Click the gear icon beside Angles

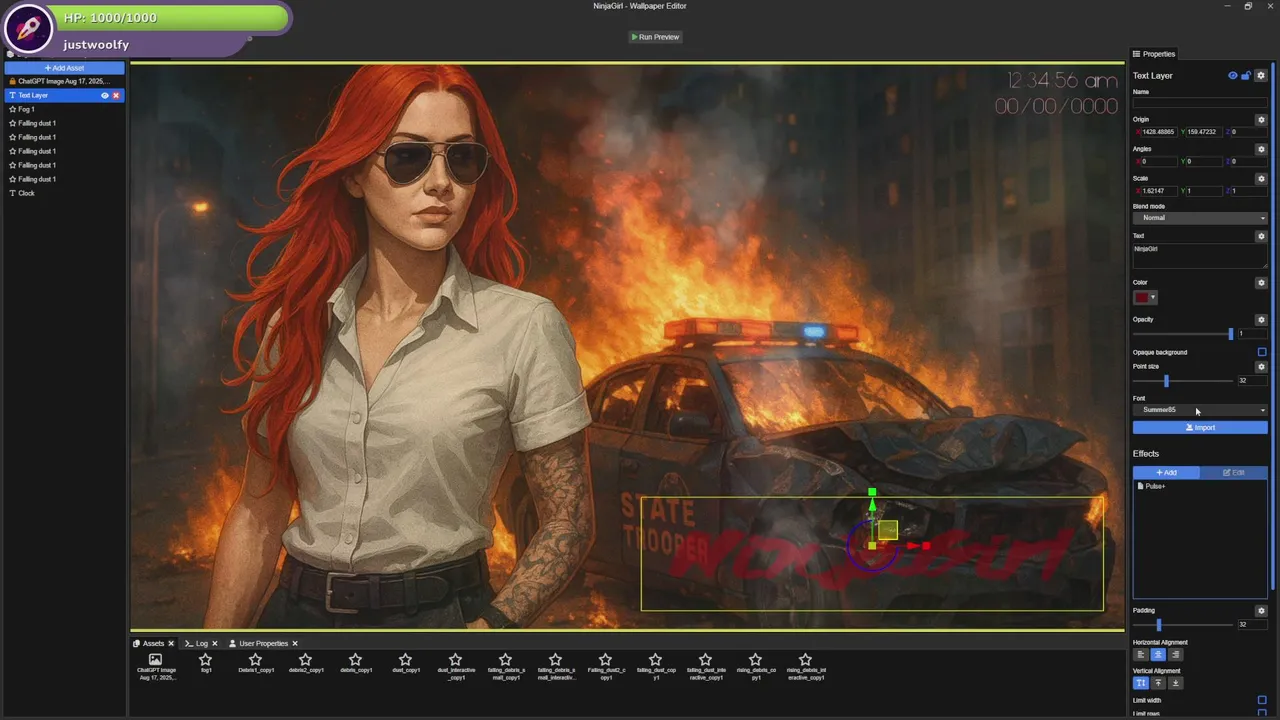(x=1261, y=149)
